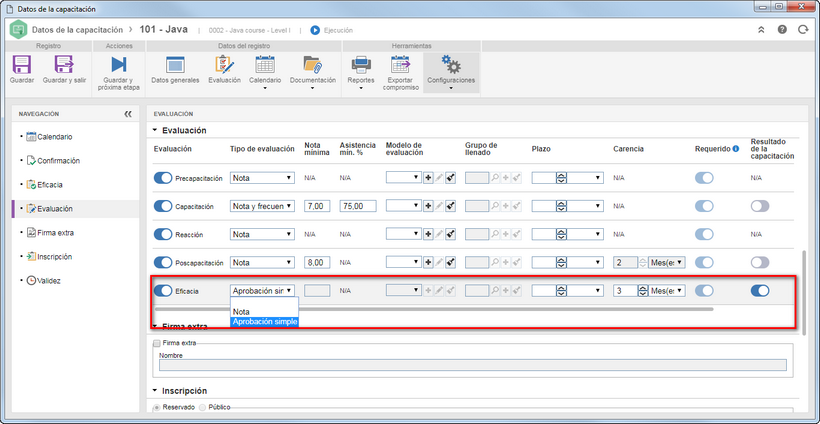The image size is (820, 424).
Task: Go to Eficacia in navigation
Action: [x=44, y=185]
